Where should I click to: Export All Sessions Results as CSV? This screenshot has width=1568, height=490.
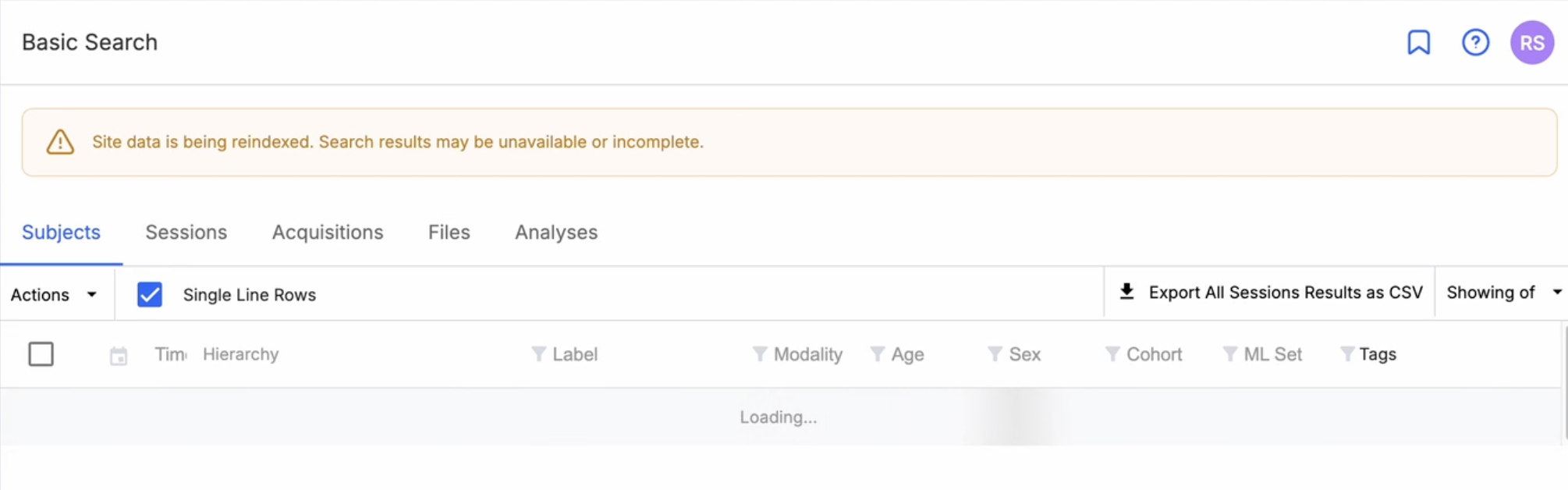pos(1272,293)
